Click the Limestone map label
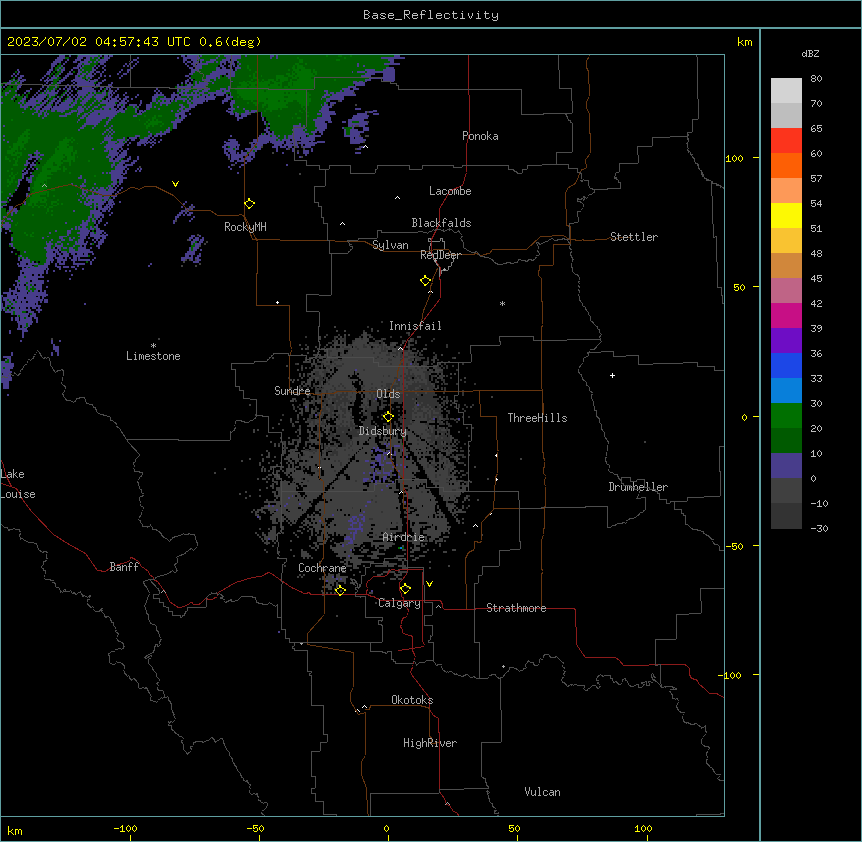Screen dimensions: 862x842 153,356
